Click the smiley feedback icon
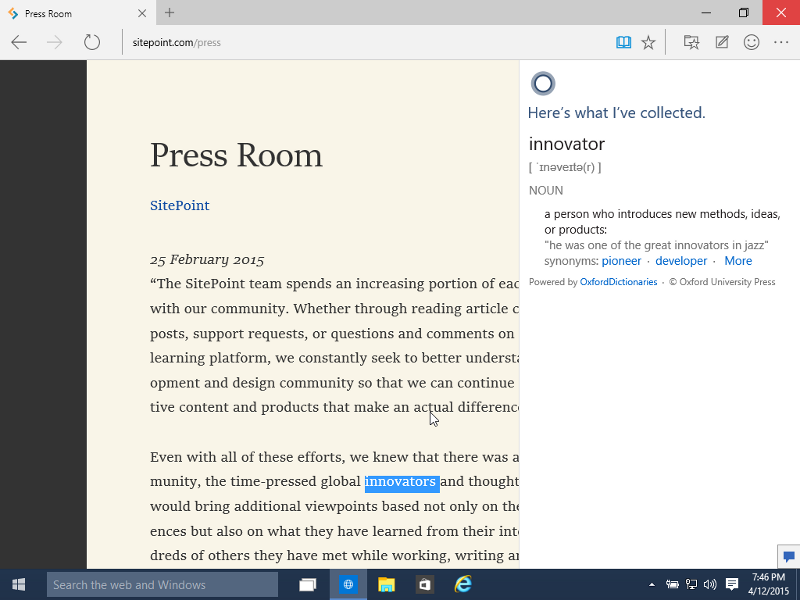 pyautogui.click(x=751, y=42)
